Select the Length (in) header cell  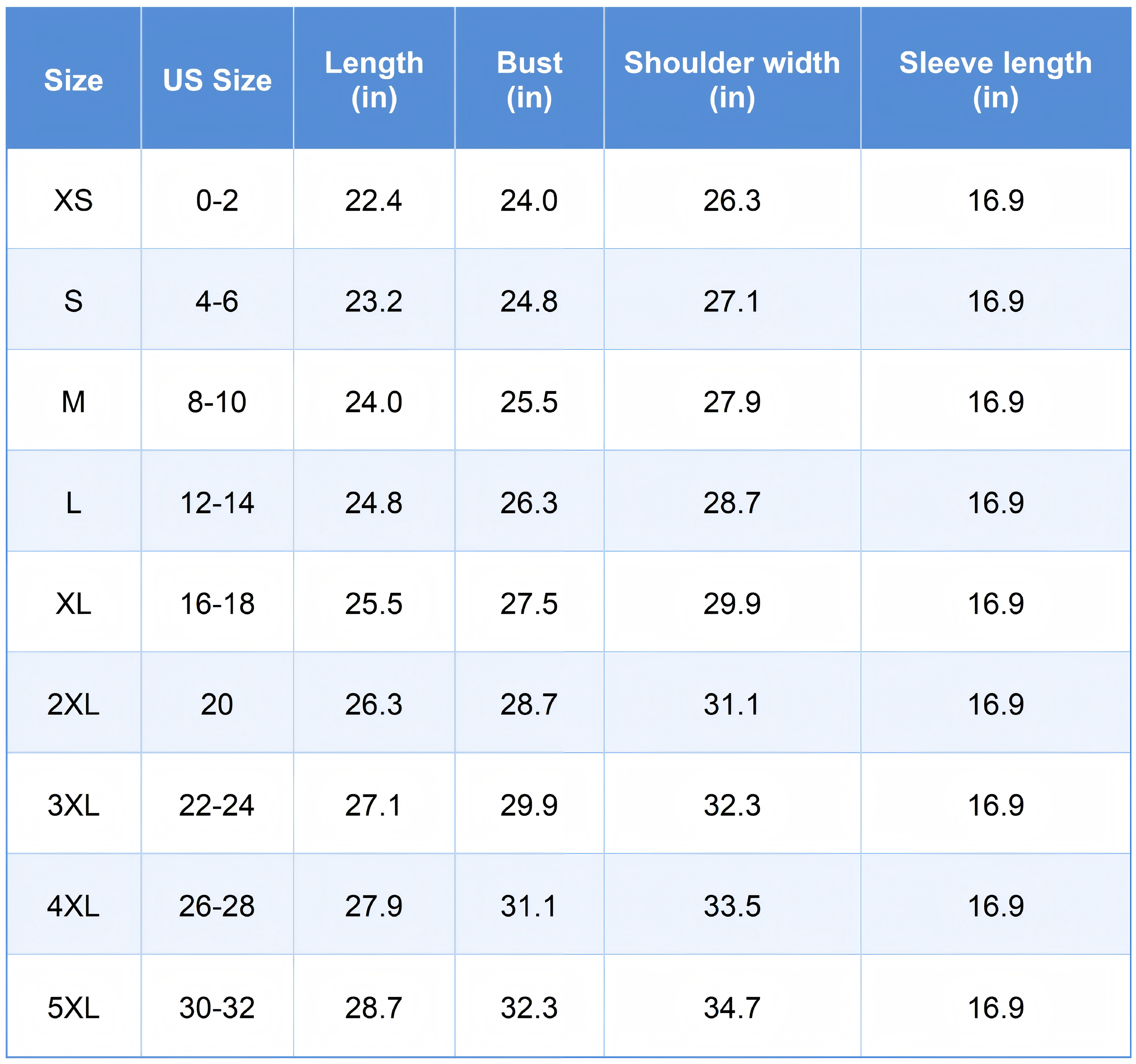[x=374, y=80]
